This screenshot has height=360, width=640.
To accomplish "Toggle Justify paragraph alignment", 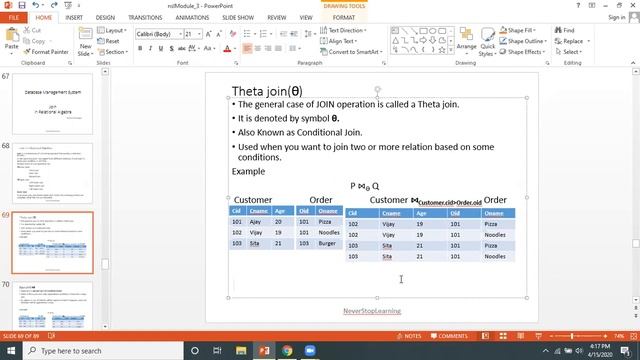I will [x=278, y=49].
